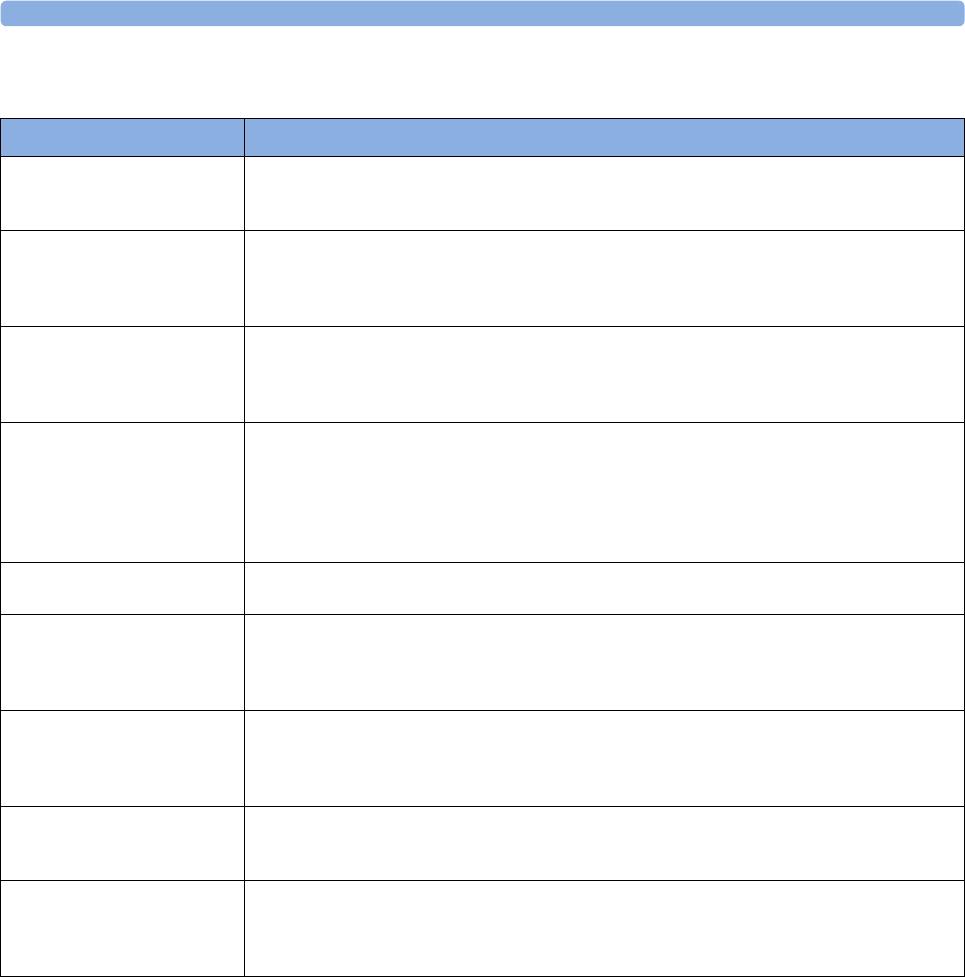Click the seventh body row's narrow cell
965x977 pixels.
tap(122, 758)
